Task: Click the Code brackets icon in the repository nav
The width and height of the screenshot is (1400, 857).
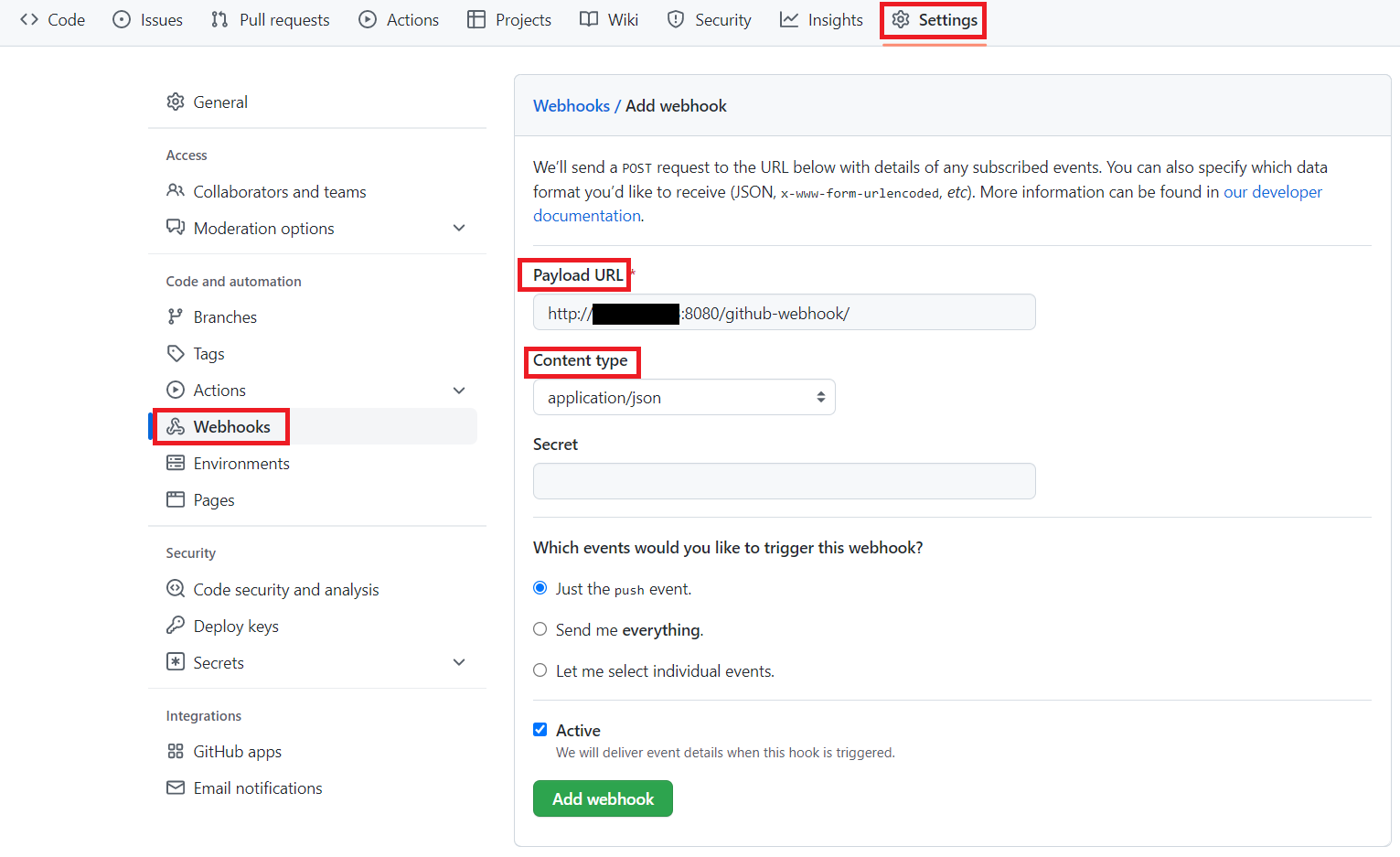Action: tap(29, 19)
